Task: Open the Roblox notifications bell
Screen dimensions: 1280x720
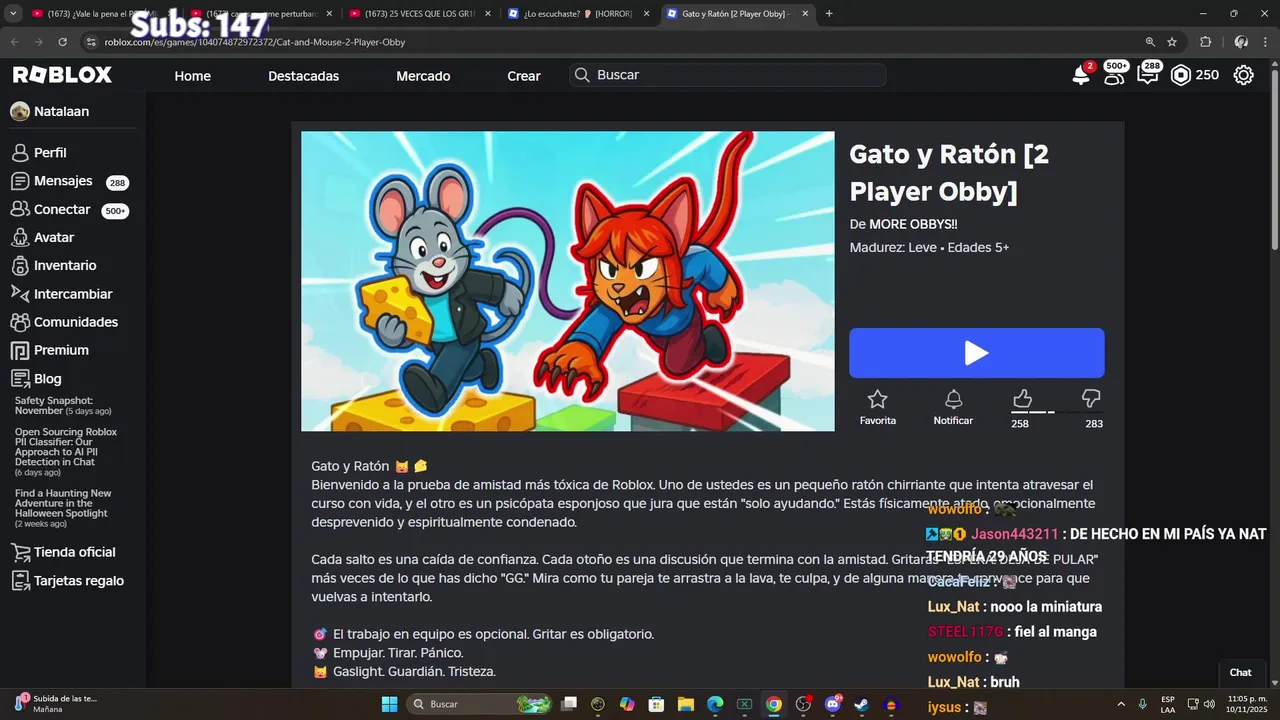Action: [x=1081, y=75]
